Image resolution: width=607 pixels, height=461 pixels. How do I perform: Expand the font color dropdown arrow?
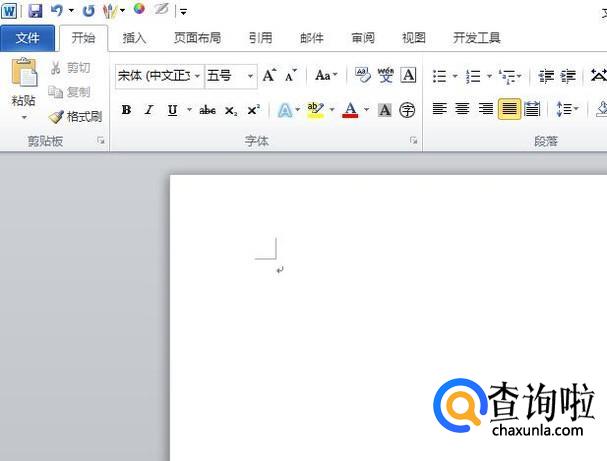pyautogui.click(x=366, y=110)
